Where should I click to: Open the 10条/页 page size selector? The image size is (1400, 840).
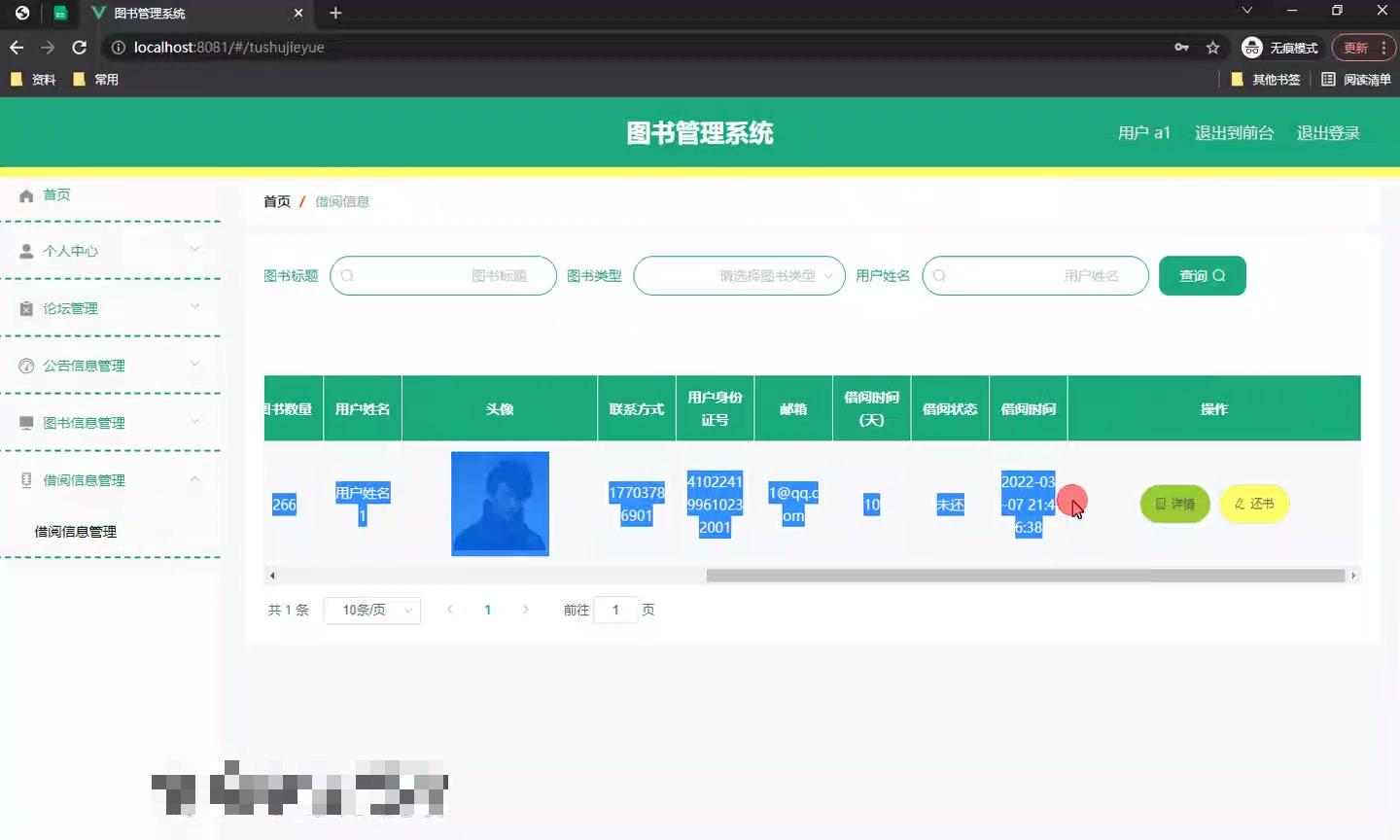371,610
